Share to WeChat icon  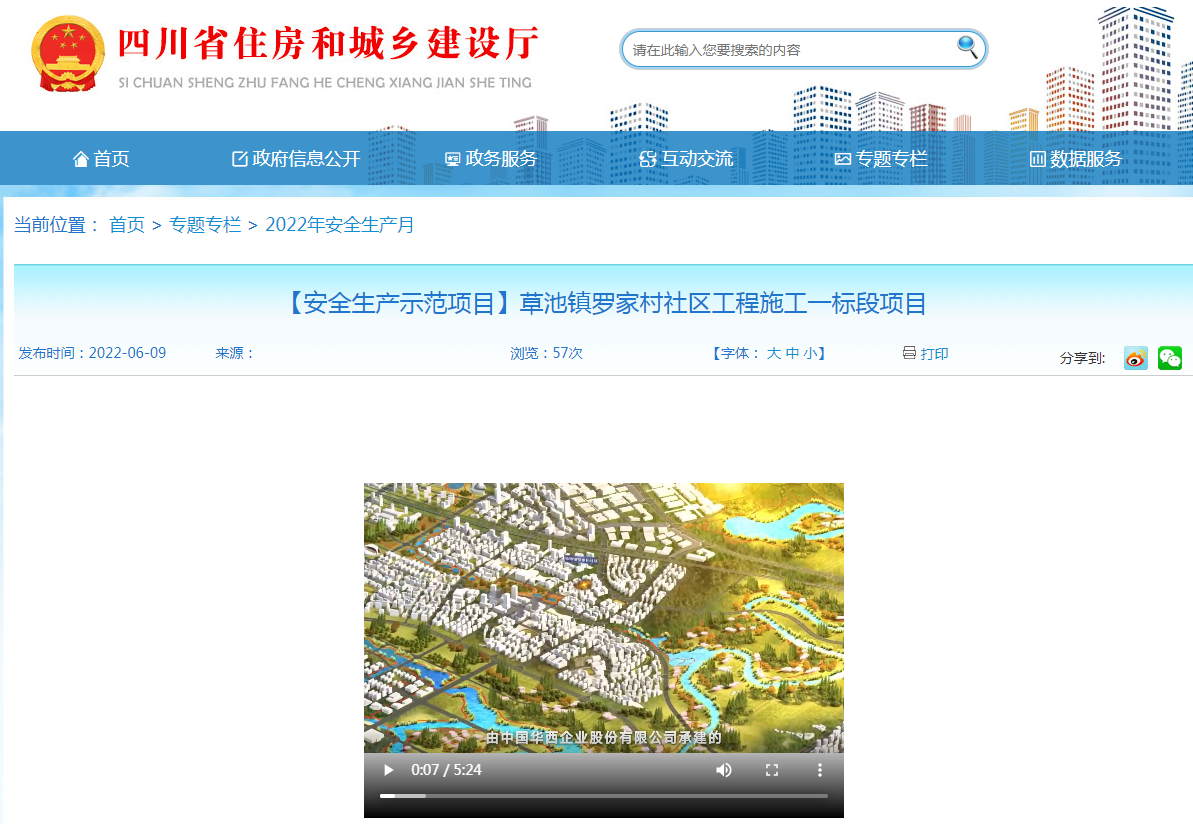(x=1169, y=358)
